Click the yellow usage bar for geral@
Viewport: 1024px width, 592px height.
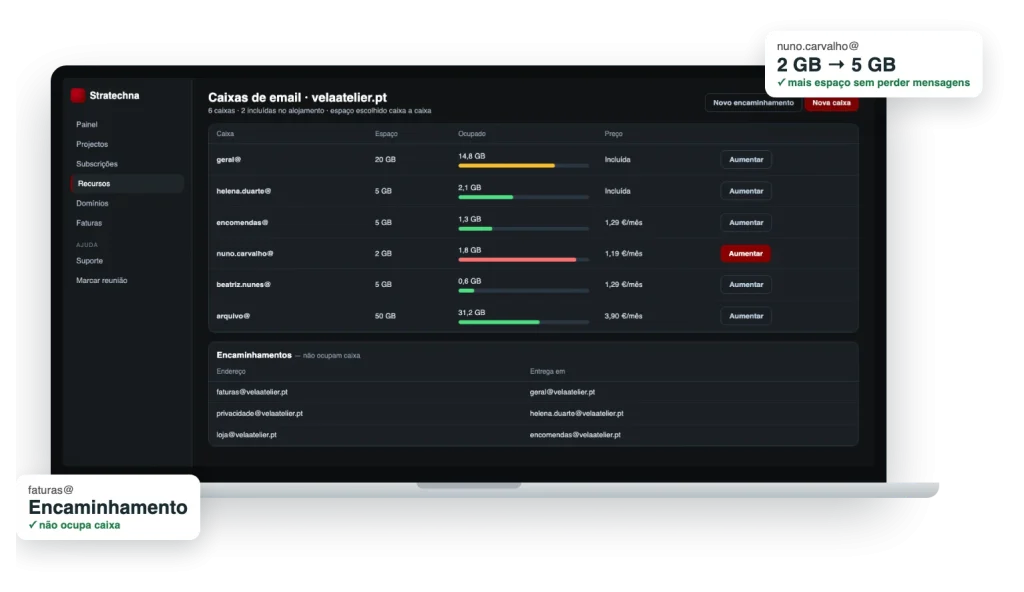click(x=523, y=166)
